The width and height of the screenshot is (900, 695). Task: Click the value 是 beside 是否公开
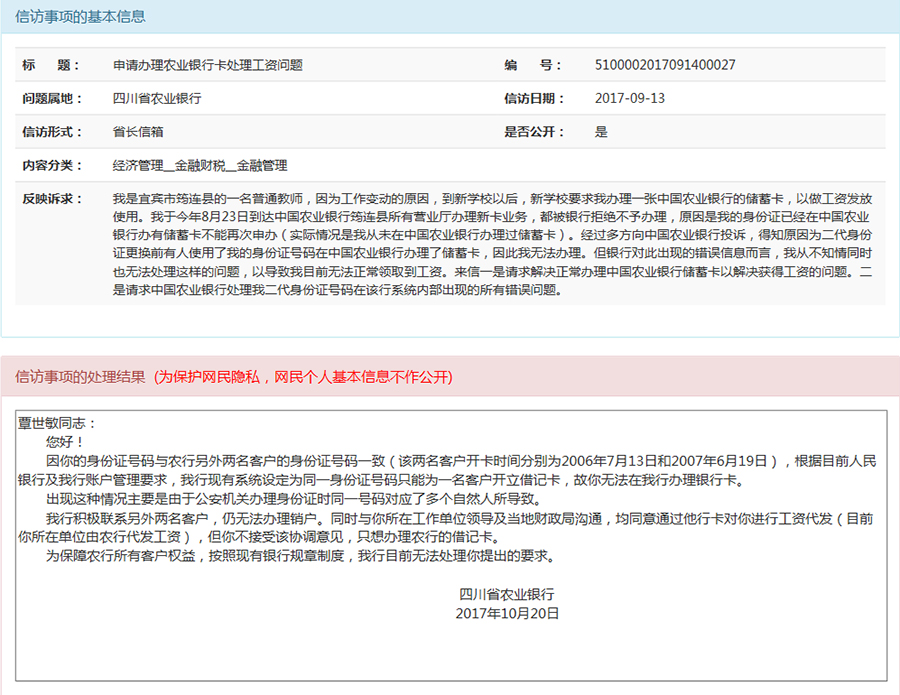coord(601,132)
